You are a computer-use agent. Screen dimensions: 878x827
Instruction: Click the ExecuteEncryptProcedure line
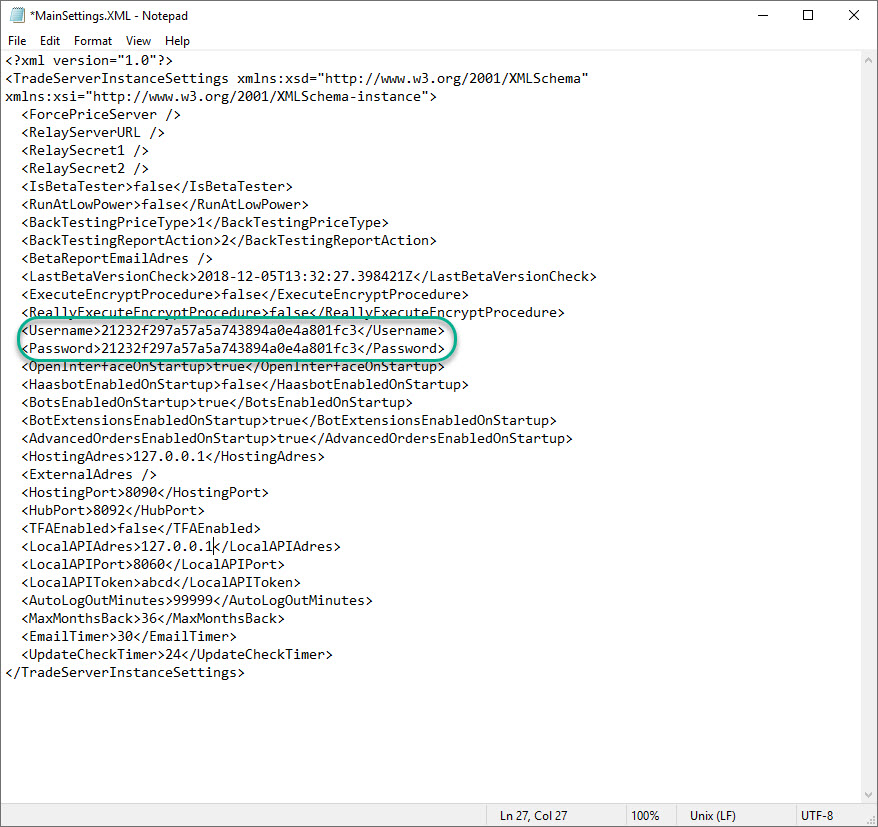click(245, 294)
